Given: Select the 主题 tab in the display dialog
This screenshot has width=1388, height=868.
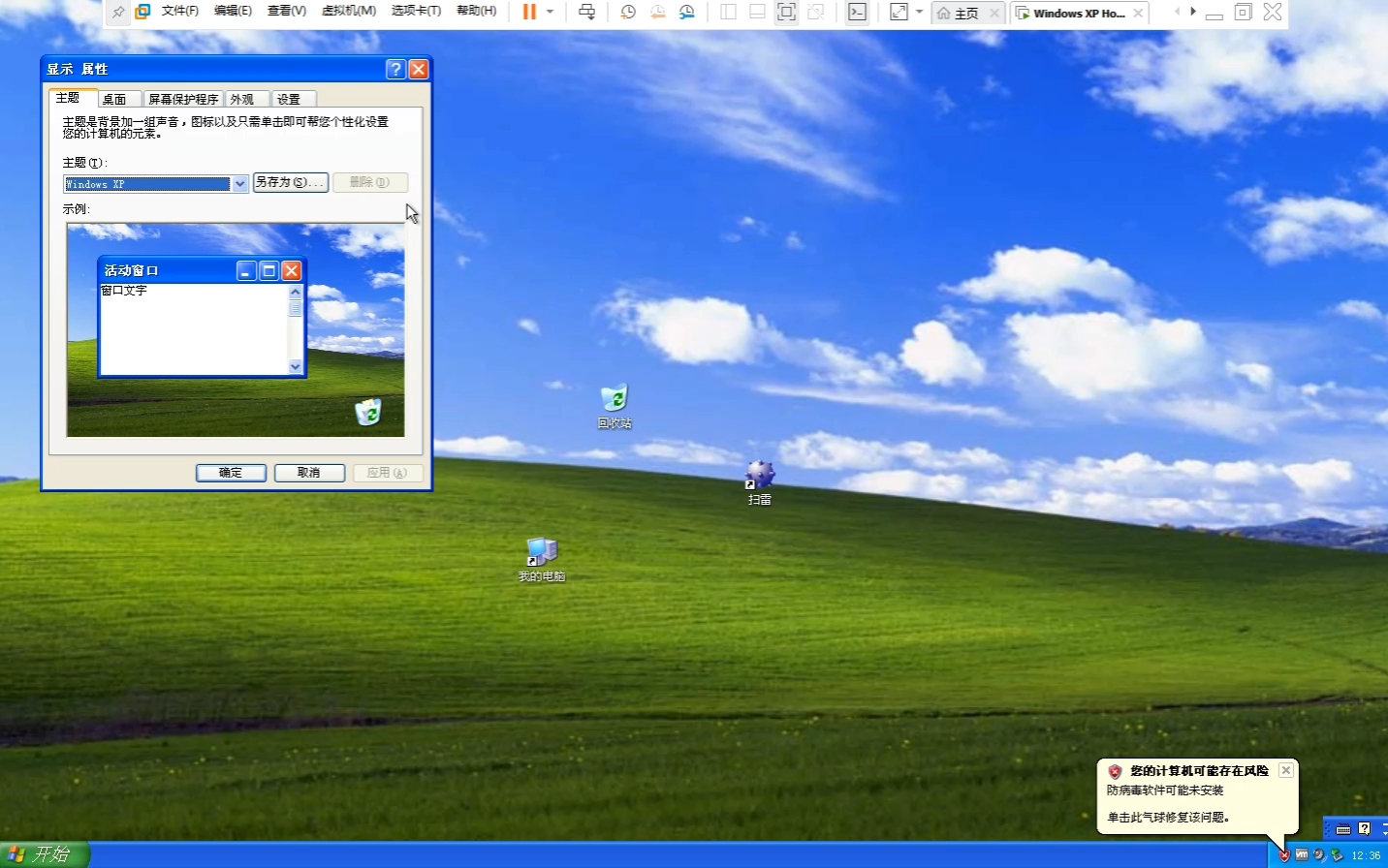Looking at the screenshot, I should (68, 98).
